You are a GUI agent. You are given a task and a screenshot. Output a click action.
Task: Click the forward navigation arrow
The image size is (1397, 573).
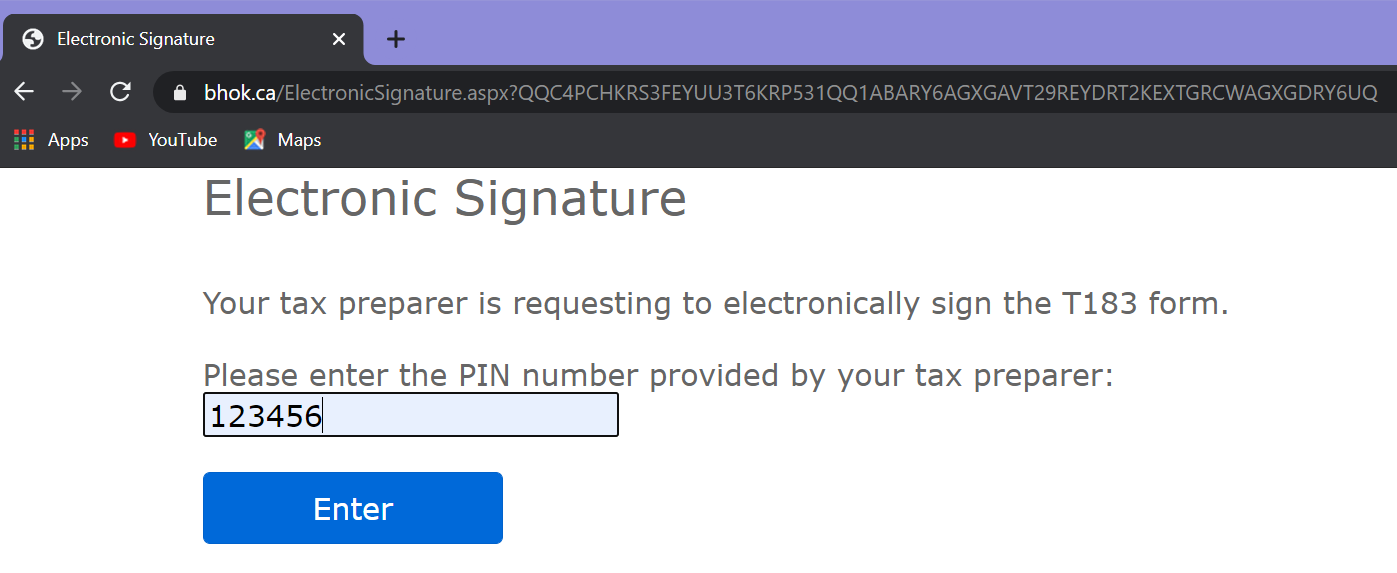pos(72,92)
